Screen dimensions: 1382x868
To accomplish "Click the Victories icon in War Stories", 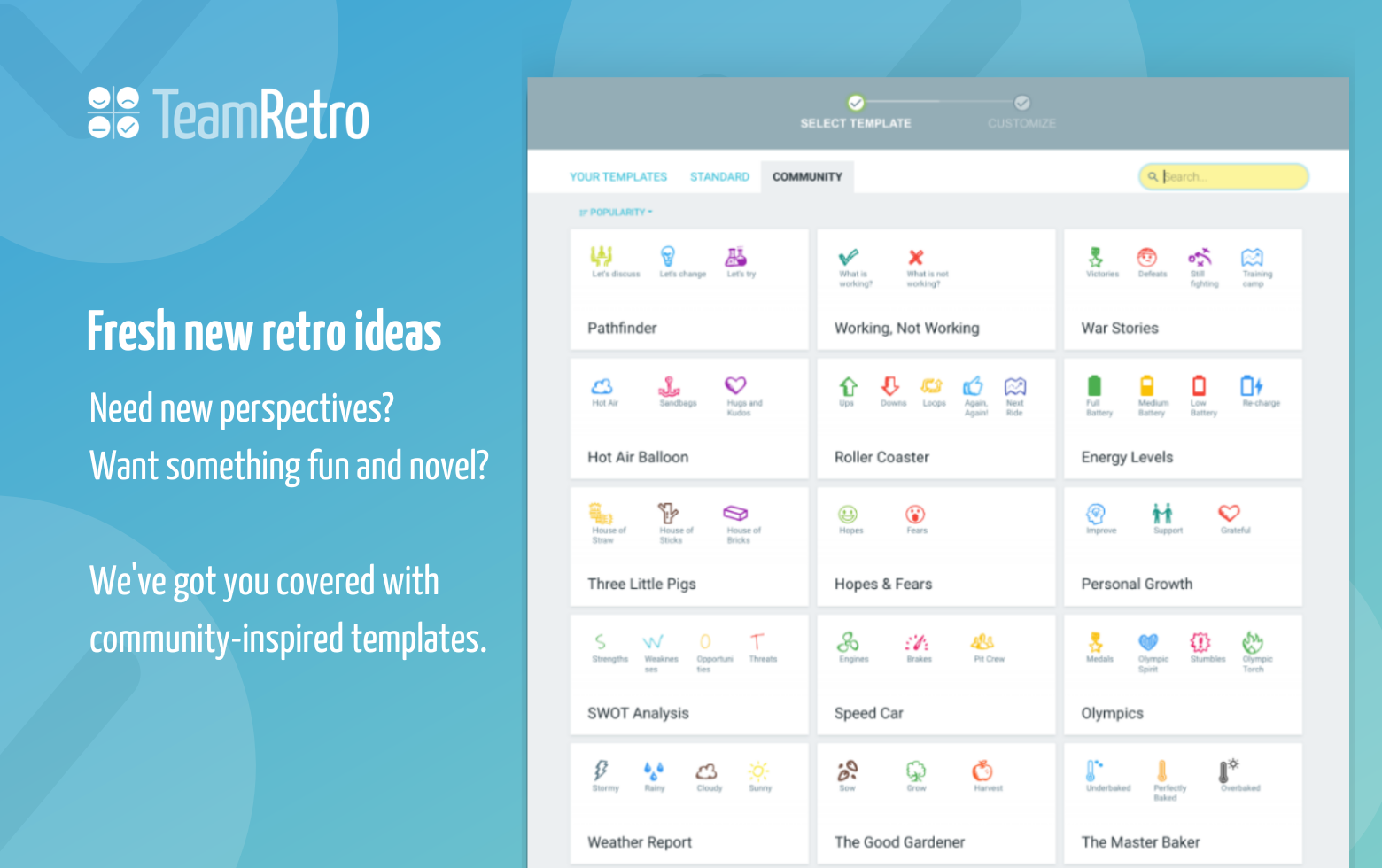I will click(1096, 257).
